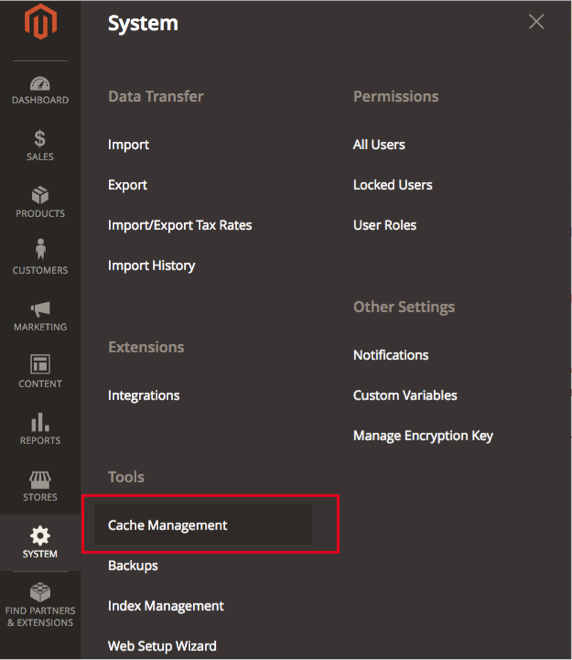This screenshot has height=660, width=572.
Task: Open Marketing megaphone icon
Action: click(x=40, y=309)
